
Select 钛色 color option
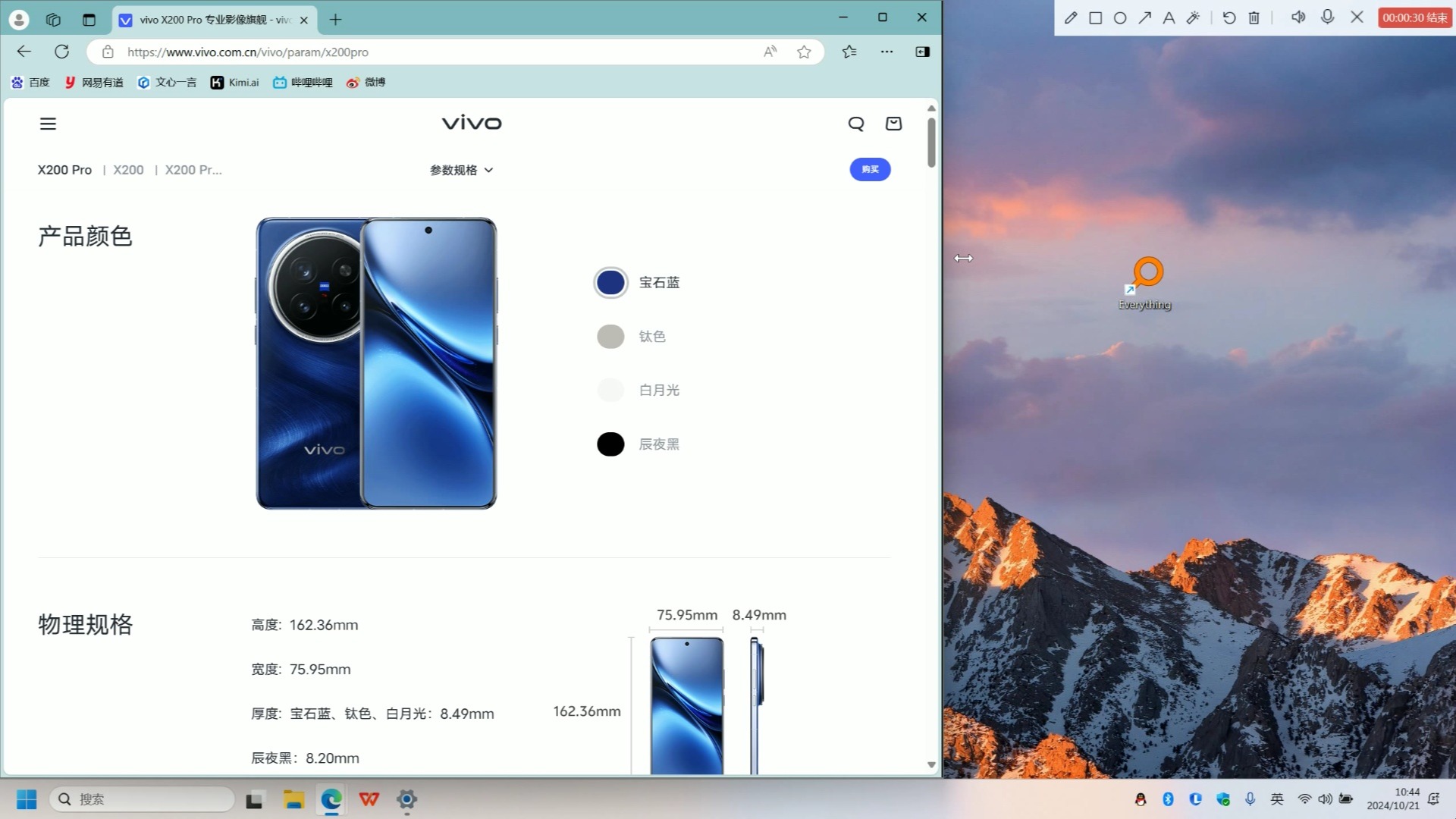tap(611, 336)
